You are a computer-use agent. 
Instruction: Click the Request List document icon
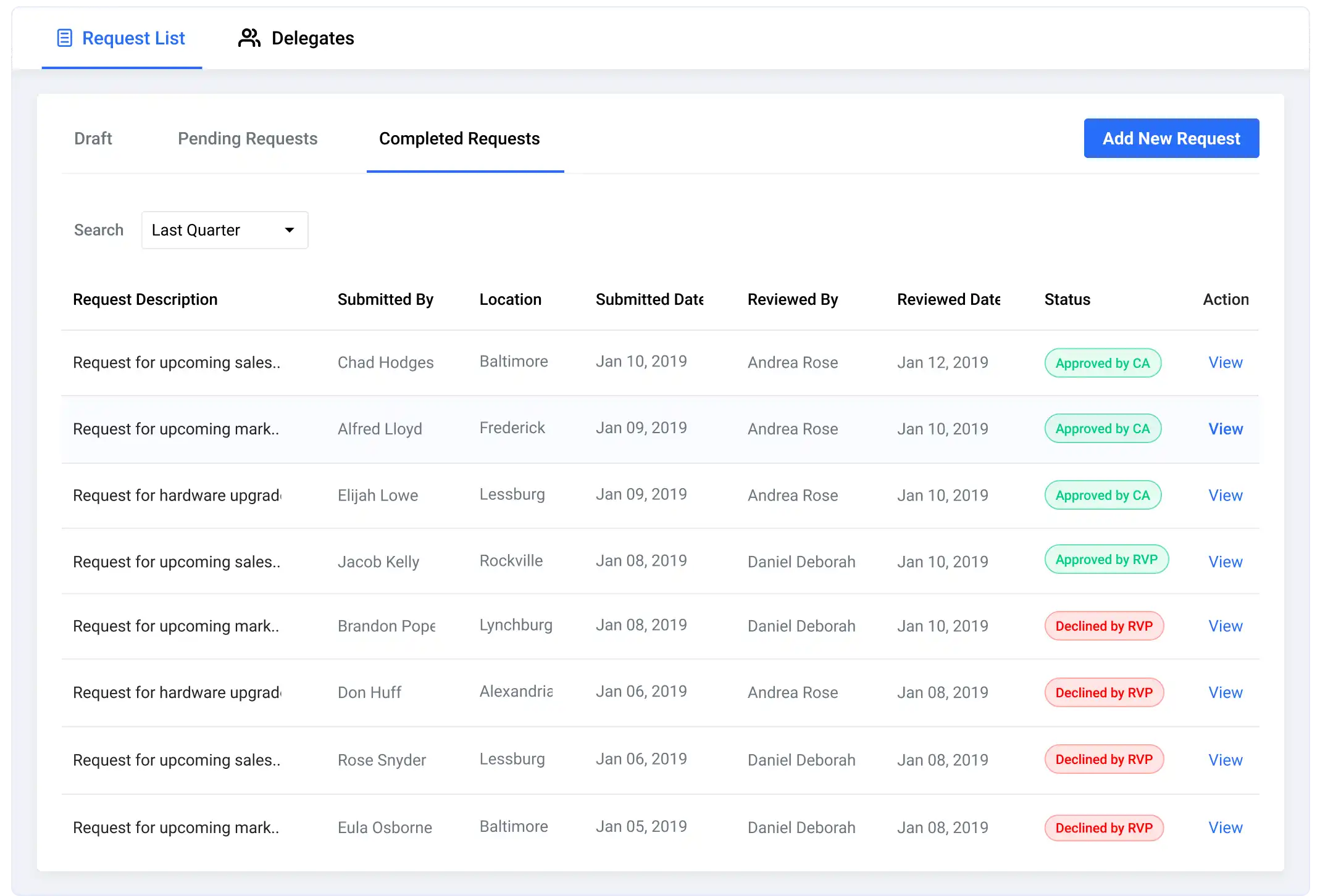tap(65, 38)
